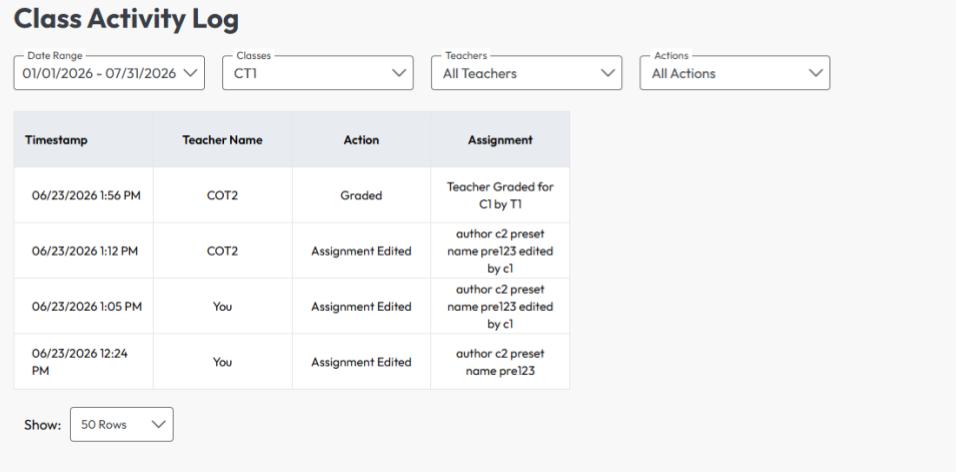This screenshot has height=472, width=973.
Task: Select the 06/23/2026 1:56 PM Graded row
Action: (x=292, y=195)
